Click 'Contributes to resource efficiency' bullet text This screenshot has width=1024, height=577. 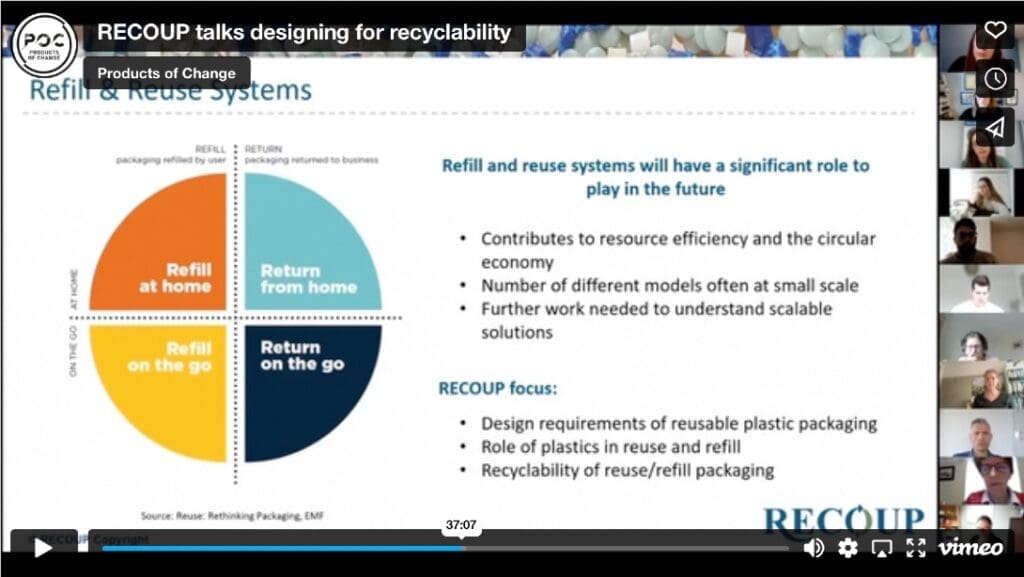pos(679,250)
